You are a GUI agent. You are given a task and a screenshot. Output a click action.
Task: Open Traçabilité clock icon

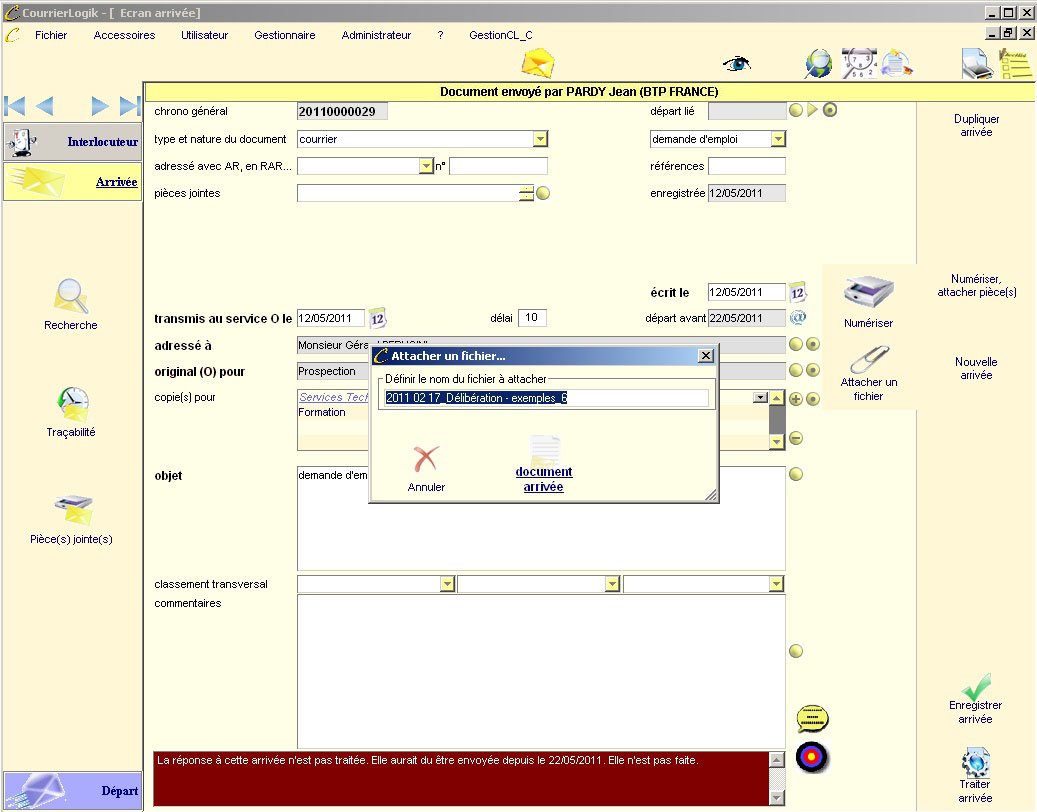pos(71,404)
